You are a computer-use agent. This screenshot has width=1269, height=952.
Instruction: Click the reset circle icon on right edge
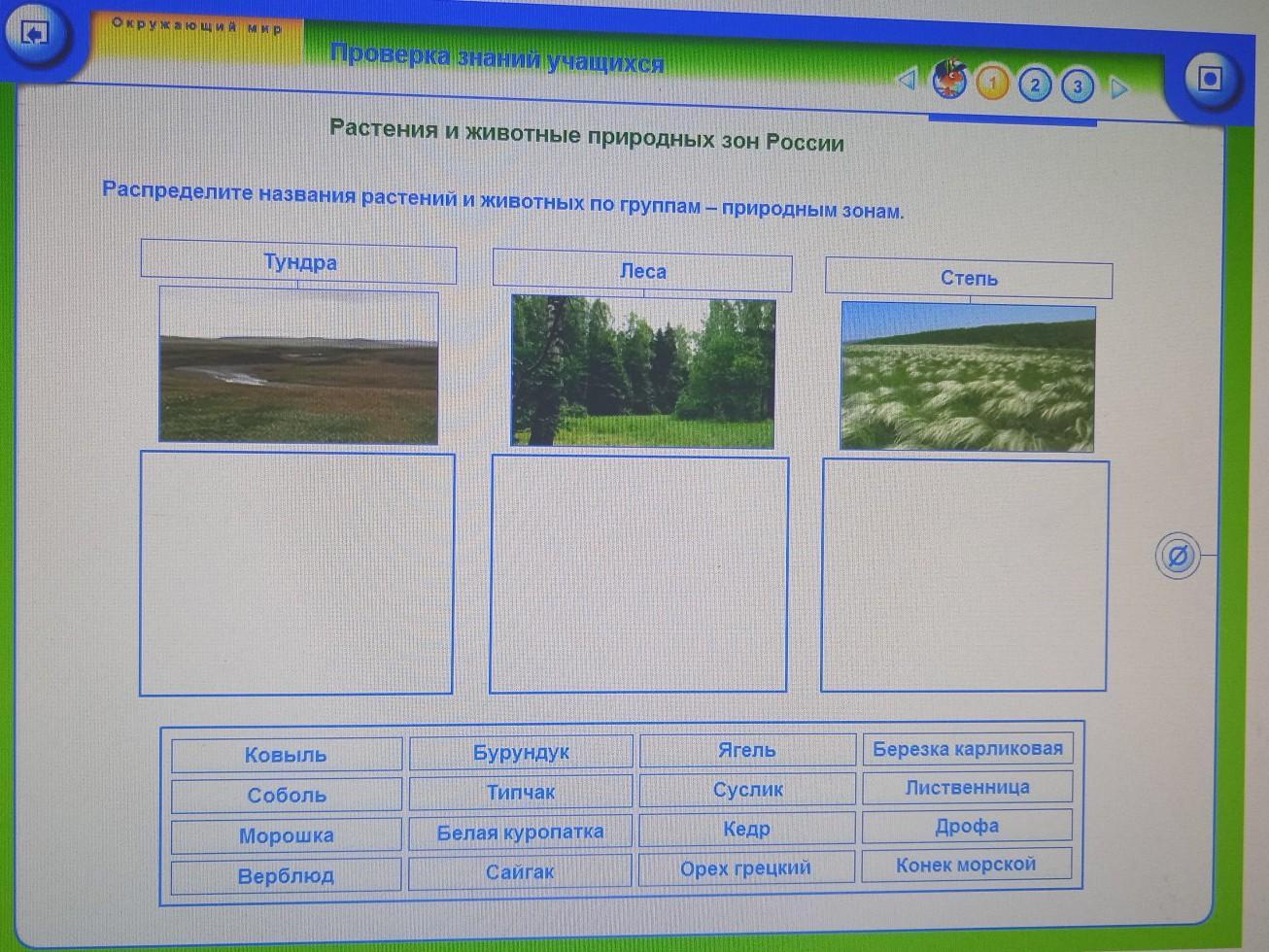[1177, 557]
